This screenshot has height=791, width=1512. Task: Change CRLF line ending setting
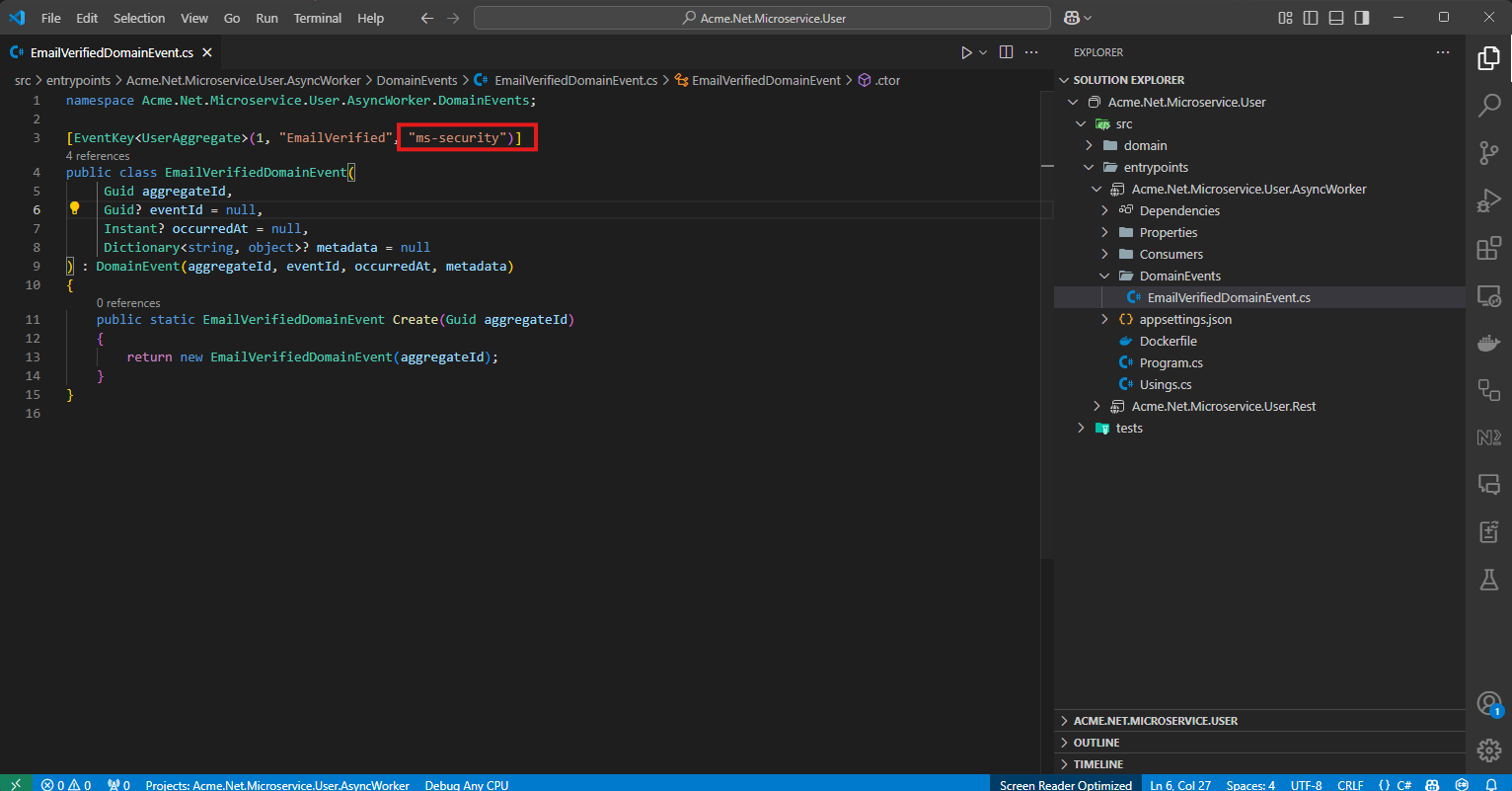(1350, 784)
